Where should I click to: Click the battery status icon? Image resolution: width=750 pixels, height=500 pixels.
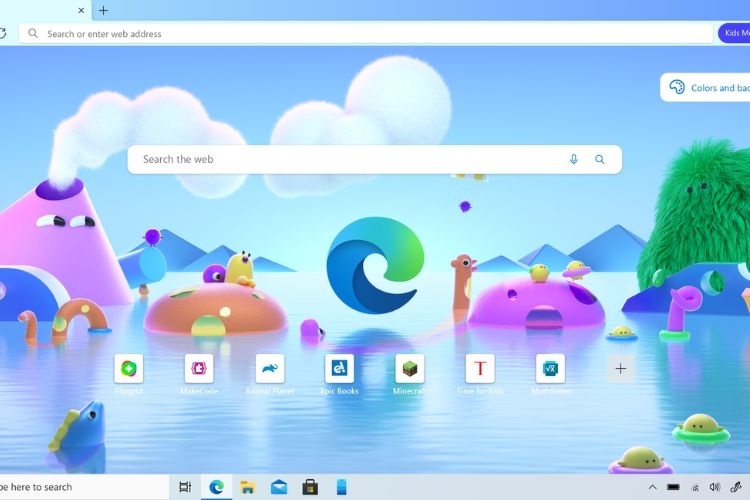tap(673, 487)
